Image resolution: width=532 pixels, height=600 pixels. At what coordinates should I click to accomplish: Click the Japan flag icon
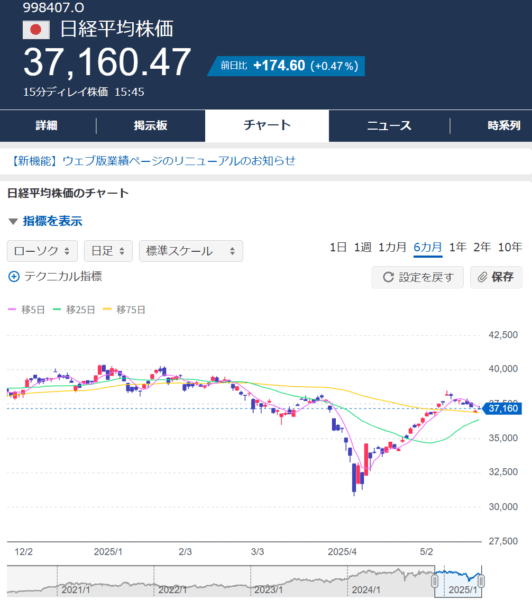(36, 30)
